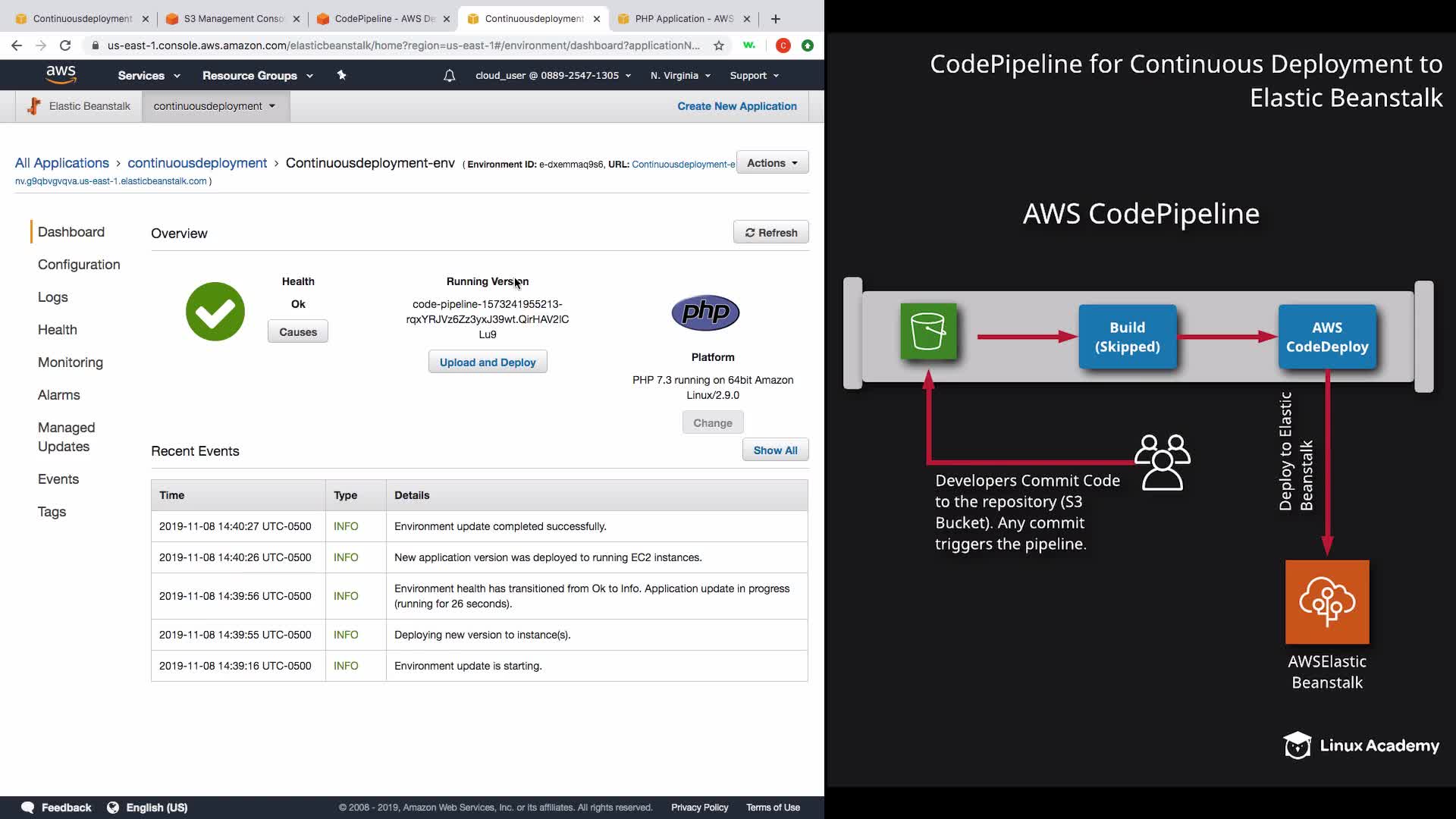
Task: Click the Upload and Deploy button
Action: pos(488,362)
